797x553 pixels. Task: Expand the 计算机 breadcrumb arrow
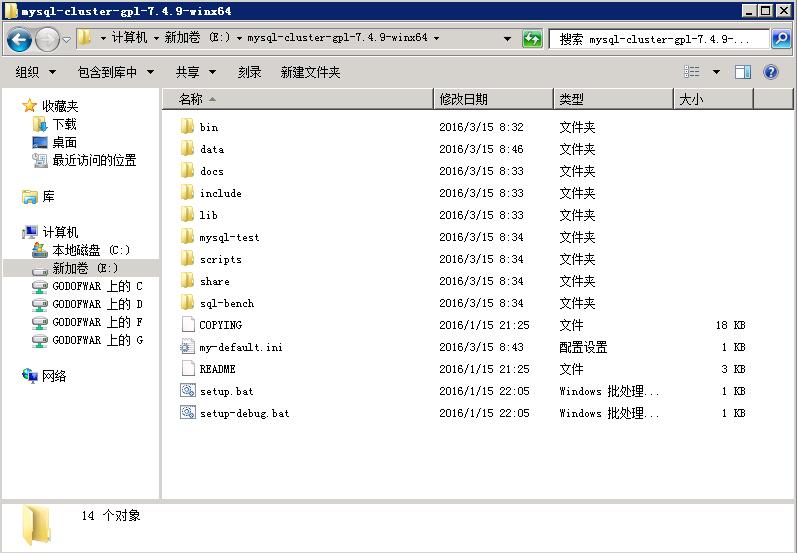tap(156, 38)
